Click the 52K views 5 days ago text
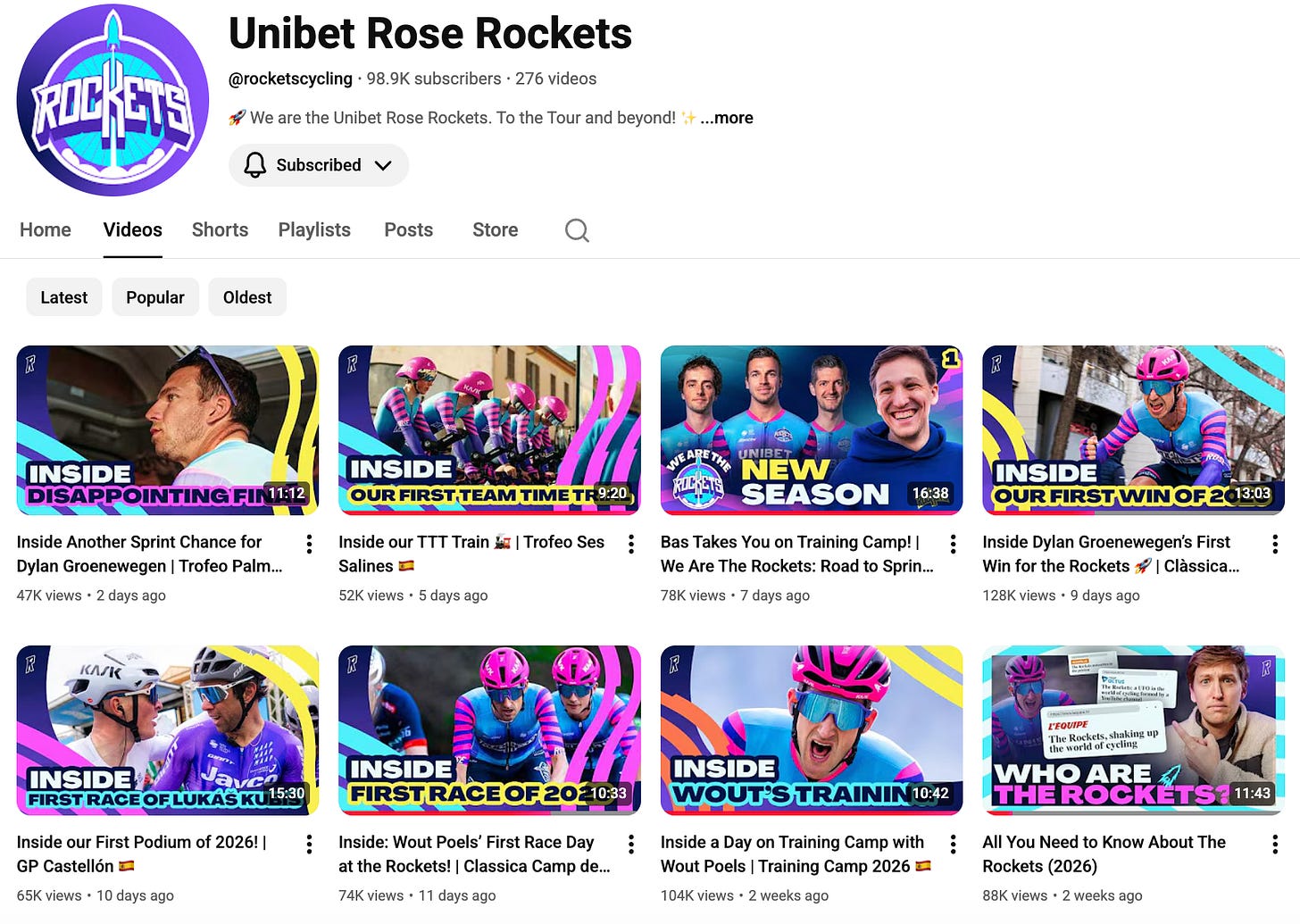 pyautogui.click(x=413, y=595)
